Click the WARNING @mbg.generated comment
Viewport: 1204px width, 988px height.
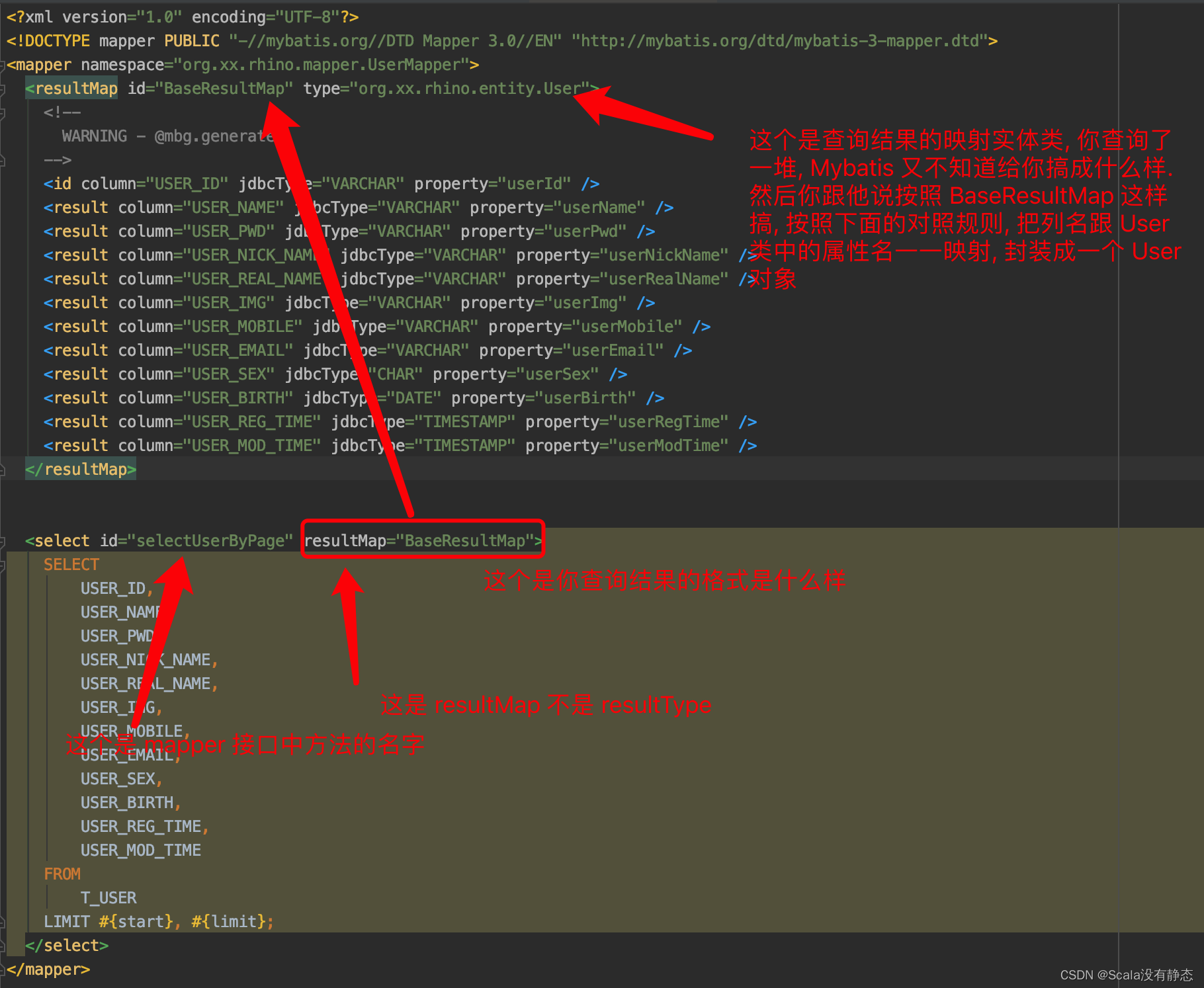point(167,136)
